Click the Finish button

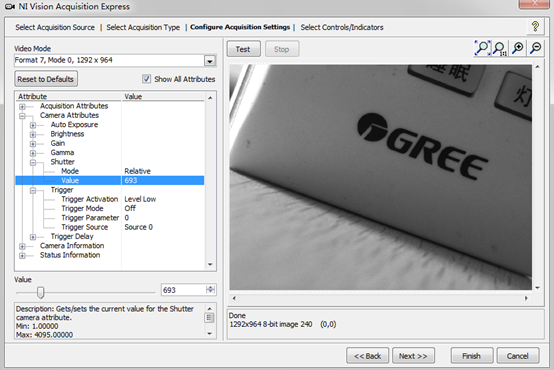point(472,356)
